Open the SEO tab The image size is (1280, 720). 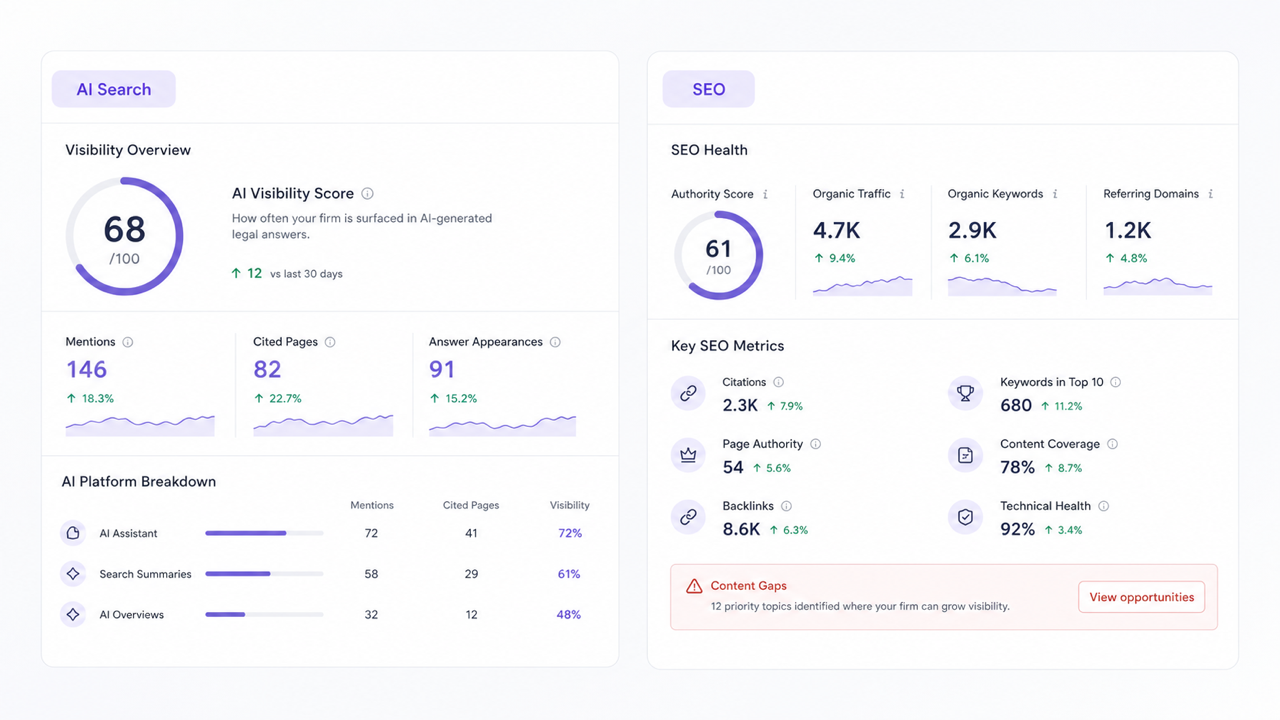pos(709,89)
